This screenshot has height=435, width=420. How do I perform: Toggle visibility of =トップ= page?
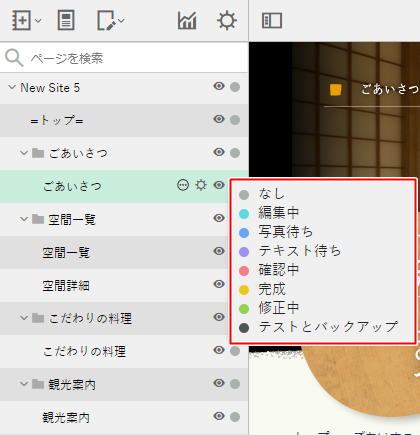219,119
